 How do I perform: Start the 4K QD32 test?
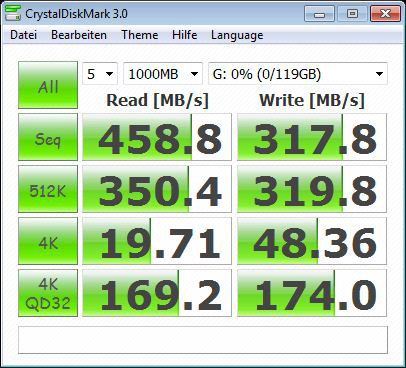[48, 293]
